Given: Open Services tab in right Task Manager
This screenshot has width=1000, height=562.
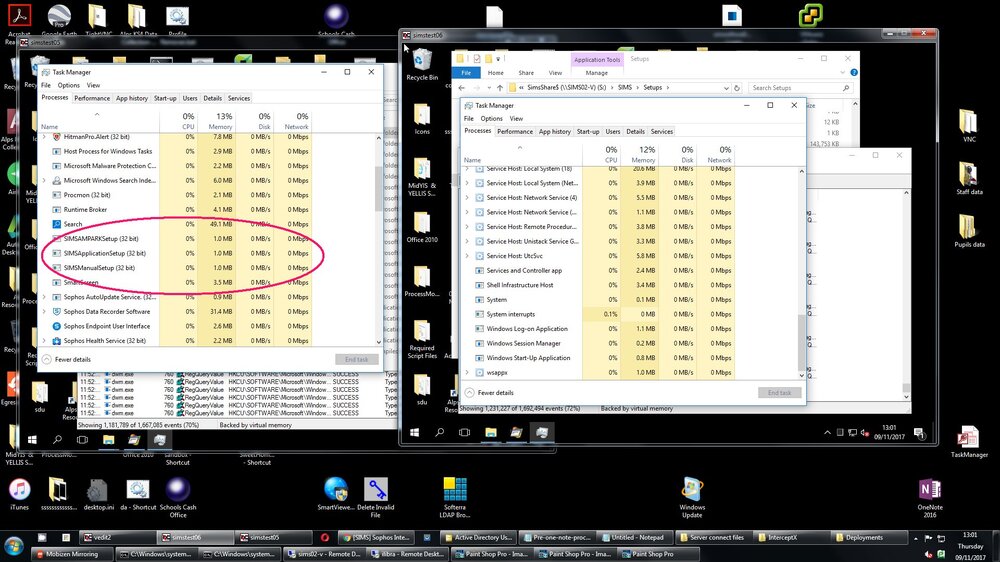Looking at the screenshot, I should [661, 131].
